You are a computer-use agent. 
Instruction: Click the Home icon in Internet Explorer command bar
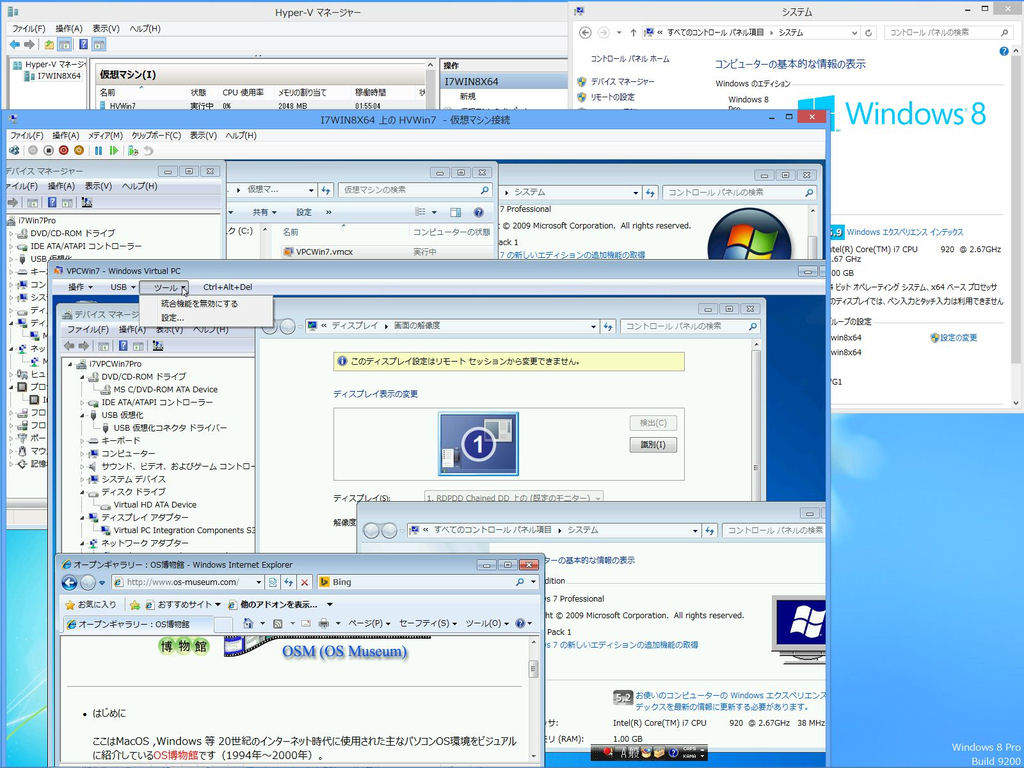[248, 624]
